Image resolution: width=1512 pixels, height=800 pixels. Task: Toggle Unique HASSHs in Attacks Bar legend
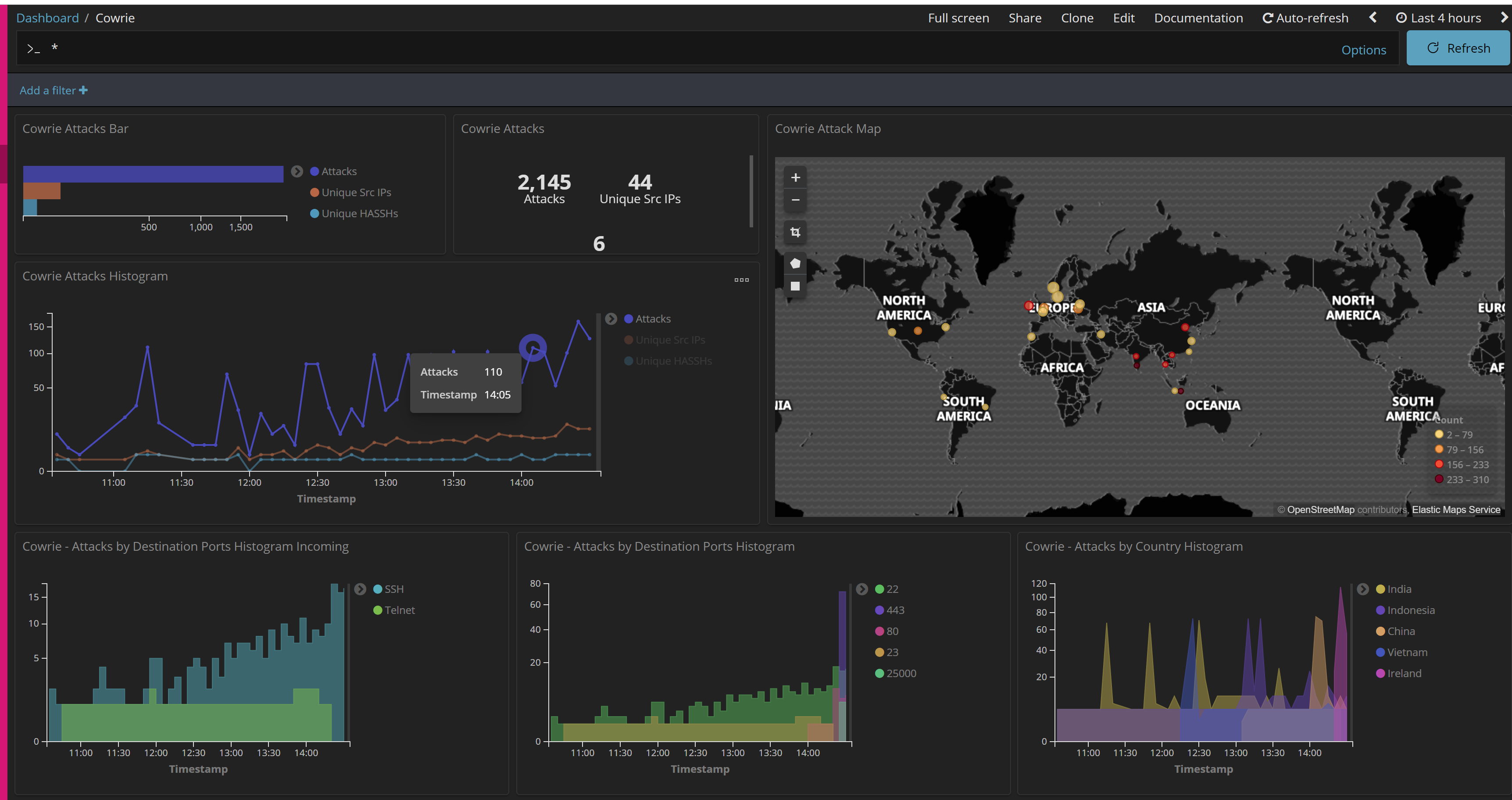pyautogui.click(x=354, y=214)
